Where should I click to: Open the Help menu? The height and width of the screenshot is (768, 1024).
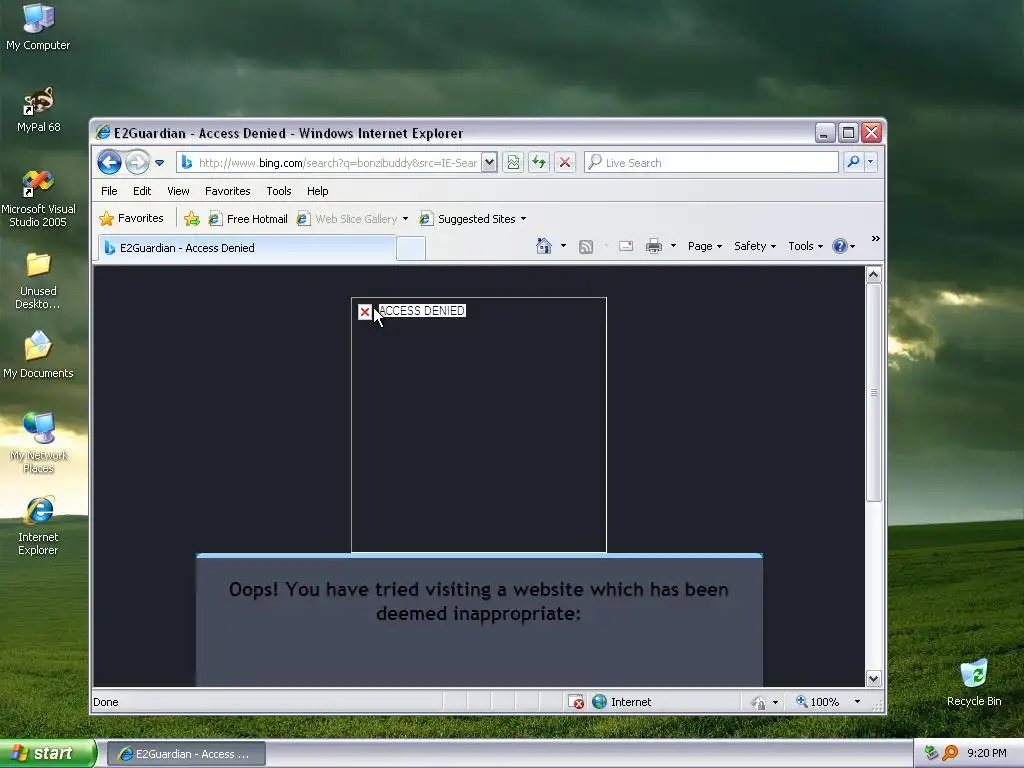(x=317, y=191)
